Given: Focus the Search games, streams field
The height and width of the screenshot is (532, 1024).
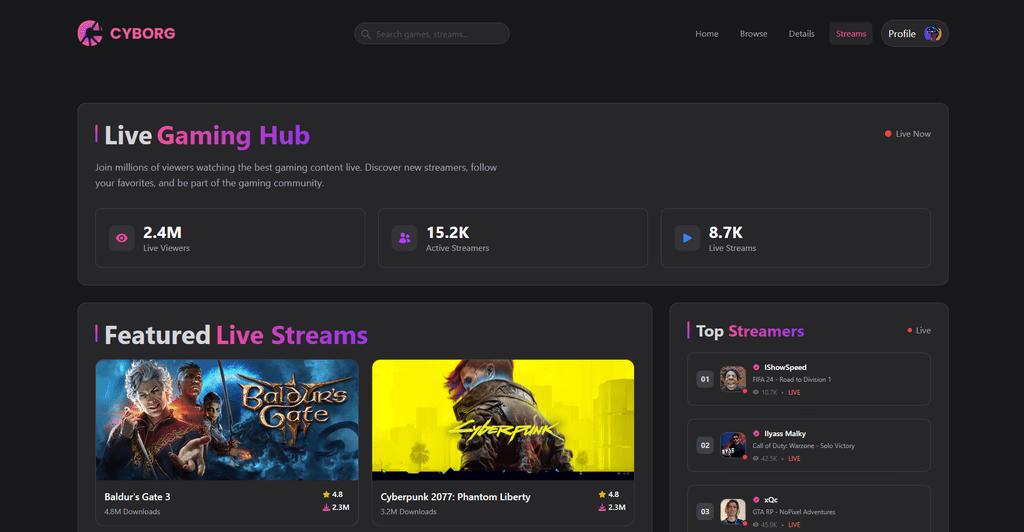Looking at the screenshot, I should pyautogui.click(x=432, y=34).
